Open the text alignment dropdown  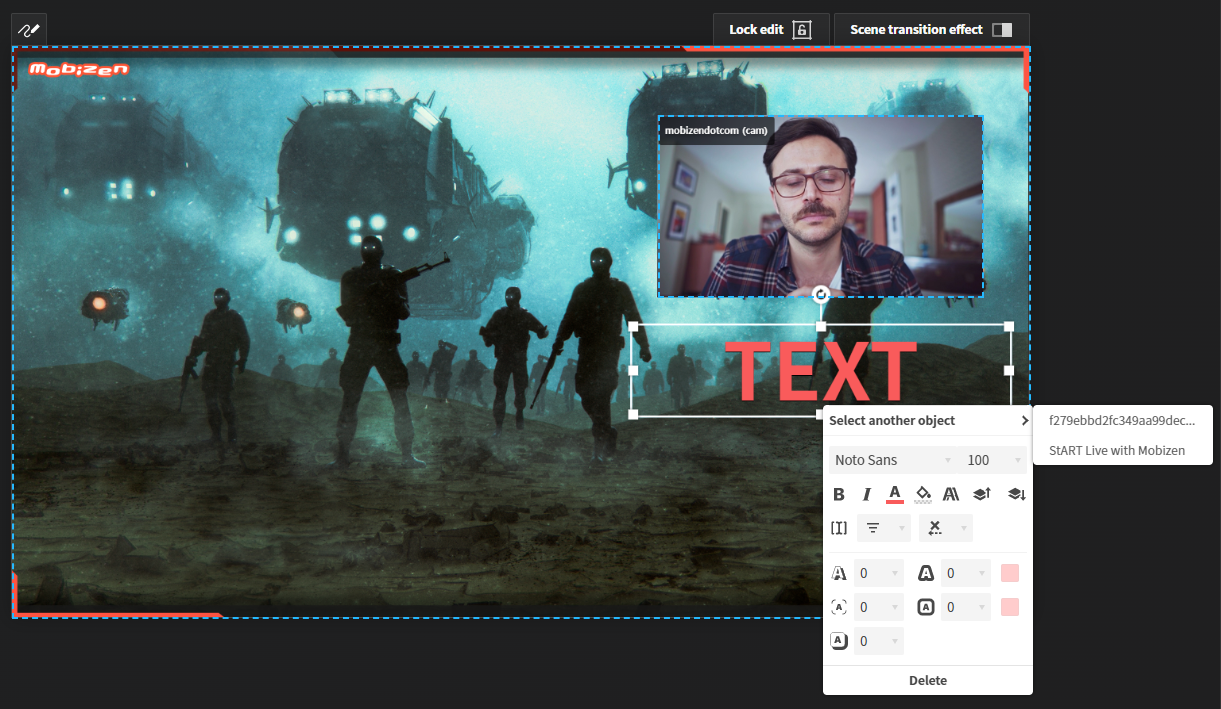(x=884, y=528)
